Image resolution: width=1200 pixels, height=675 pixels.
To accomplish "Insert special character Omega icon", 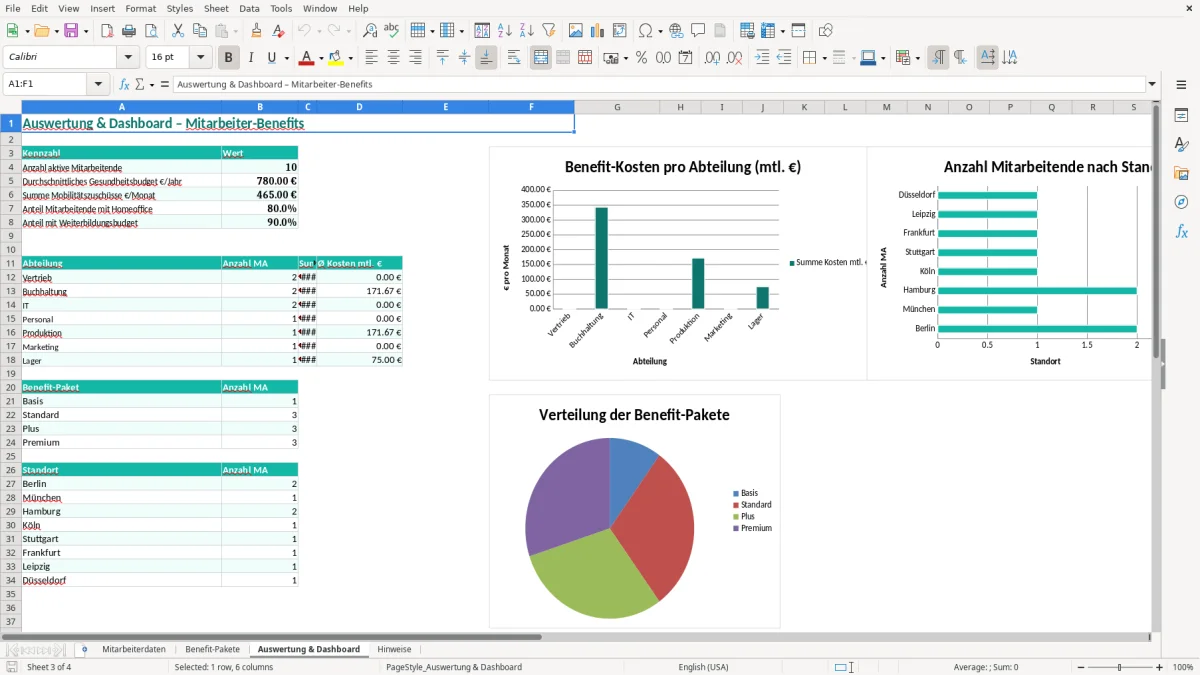I will click(x=645, y=31).
